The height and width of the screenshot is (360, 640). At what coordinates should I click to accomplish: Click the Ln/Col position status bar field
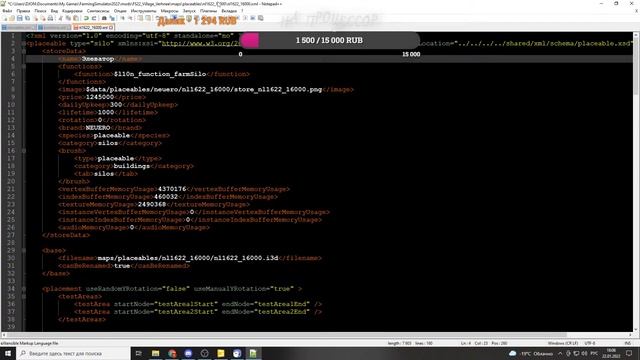click(484, 343)
